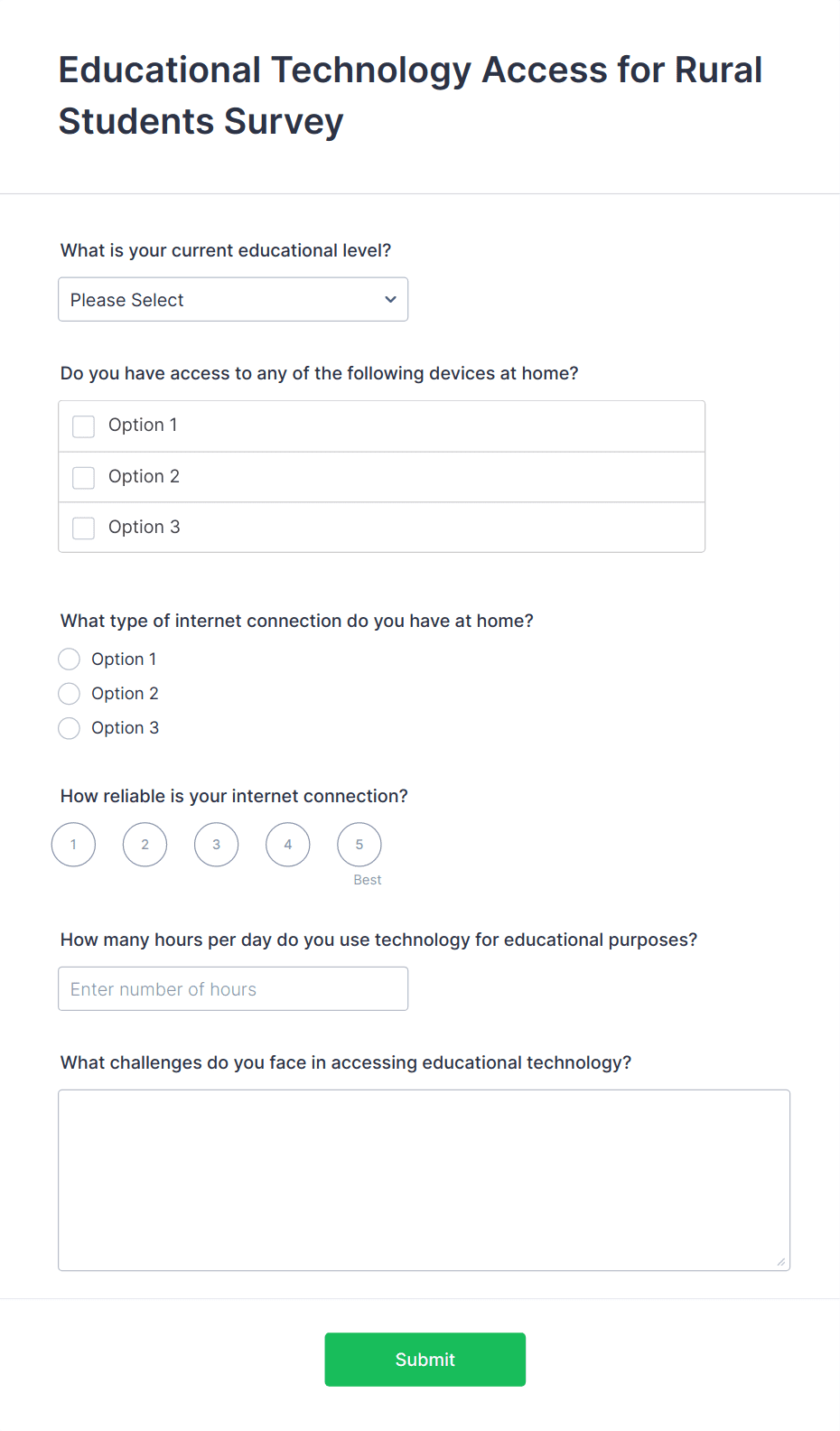840x1431 pixels.
Task: Click the Best label under rating scale
Action: click(x=366, y=879)
